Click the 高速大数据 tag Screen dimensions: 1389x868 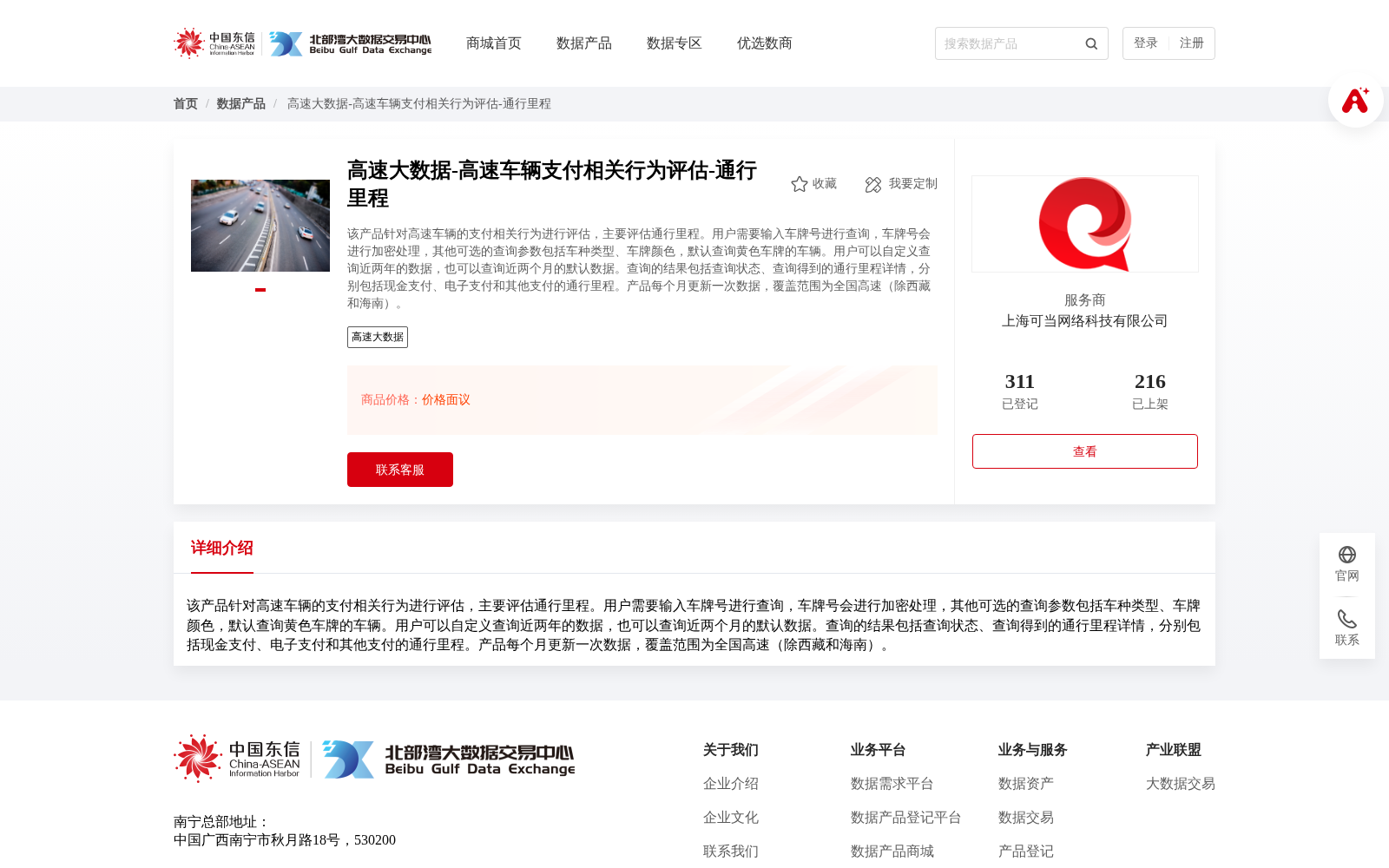pos(378,337)
